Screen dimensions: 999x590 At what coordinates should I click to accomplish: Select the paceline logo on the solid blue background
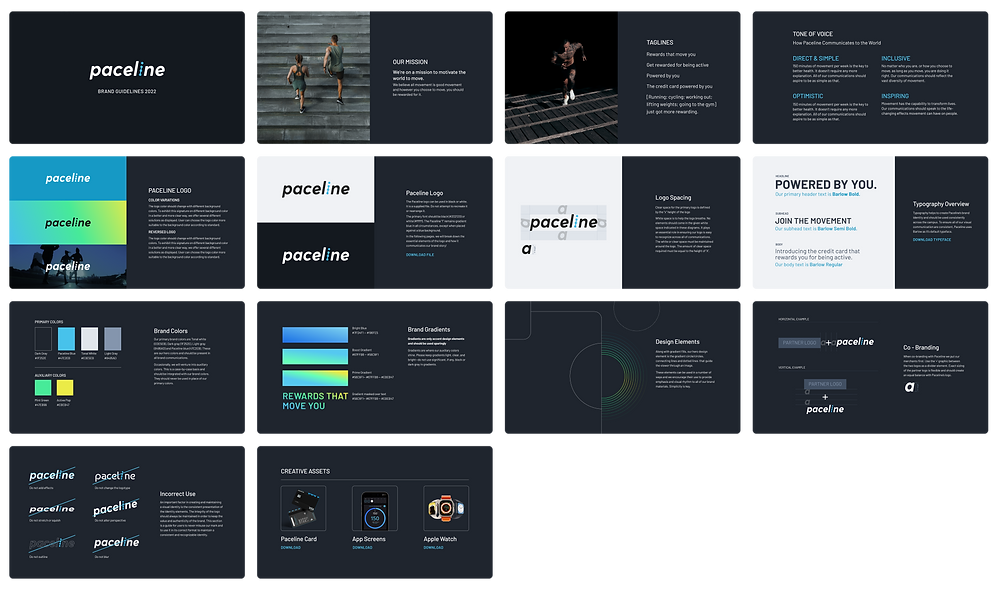(68, 178)
